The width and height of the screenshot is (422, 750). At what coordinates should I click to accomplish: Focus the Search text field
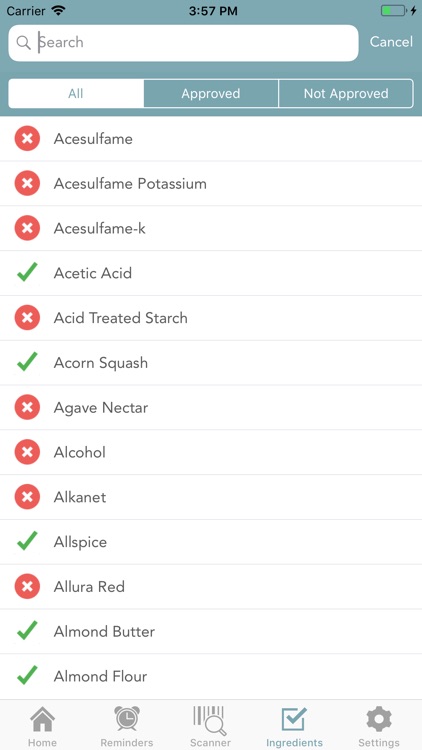coord(183,43)
